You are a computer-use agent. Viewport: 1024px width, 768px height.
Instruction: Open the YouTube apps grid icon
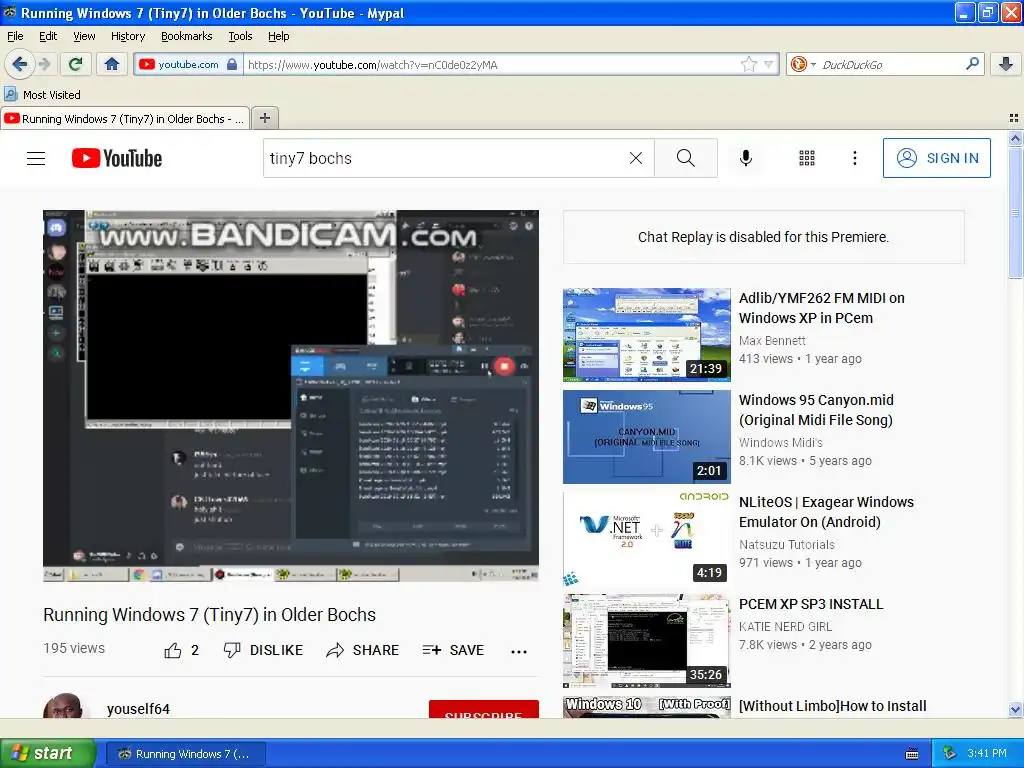(x=807, y=158)
